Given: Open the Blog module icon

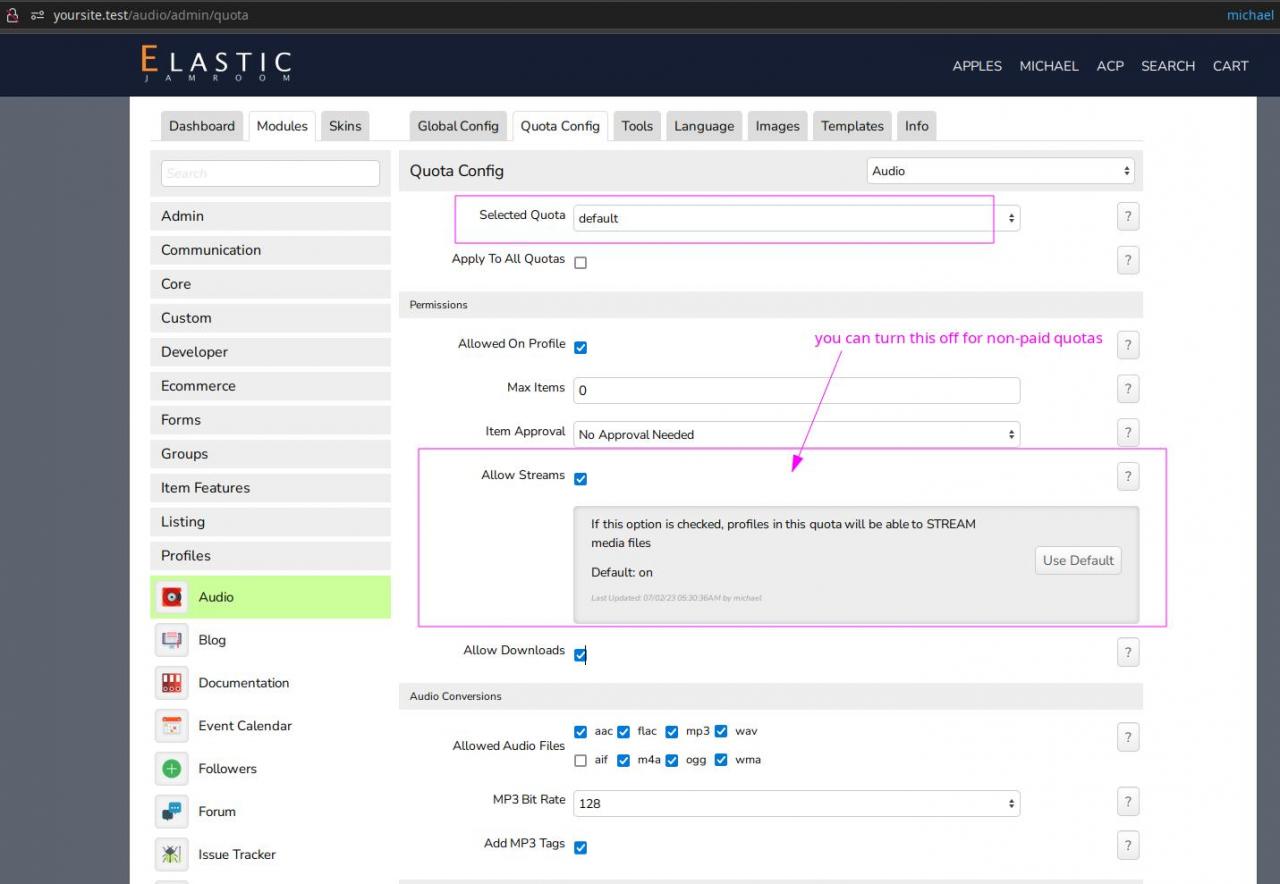Looking at the screenshot, I should (x=172, y=640).
